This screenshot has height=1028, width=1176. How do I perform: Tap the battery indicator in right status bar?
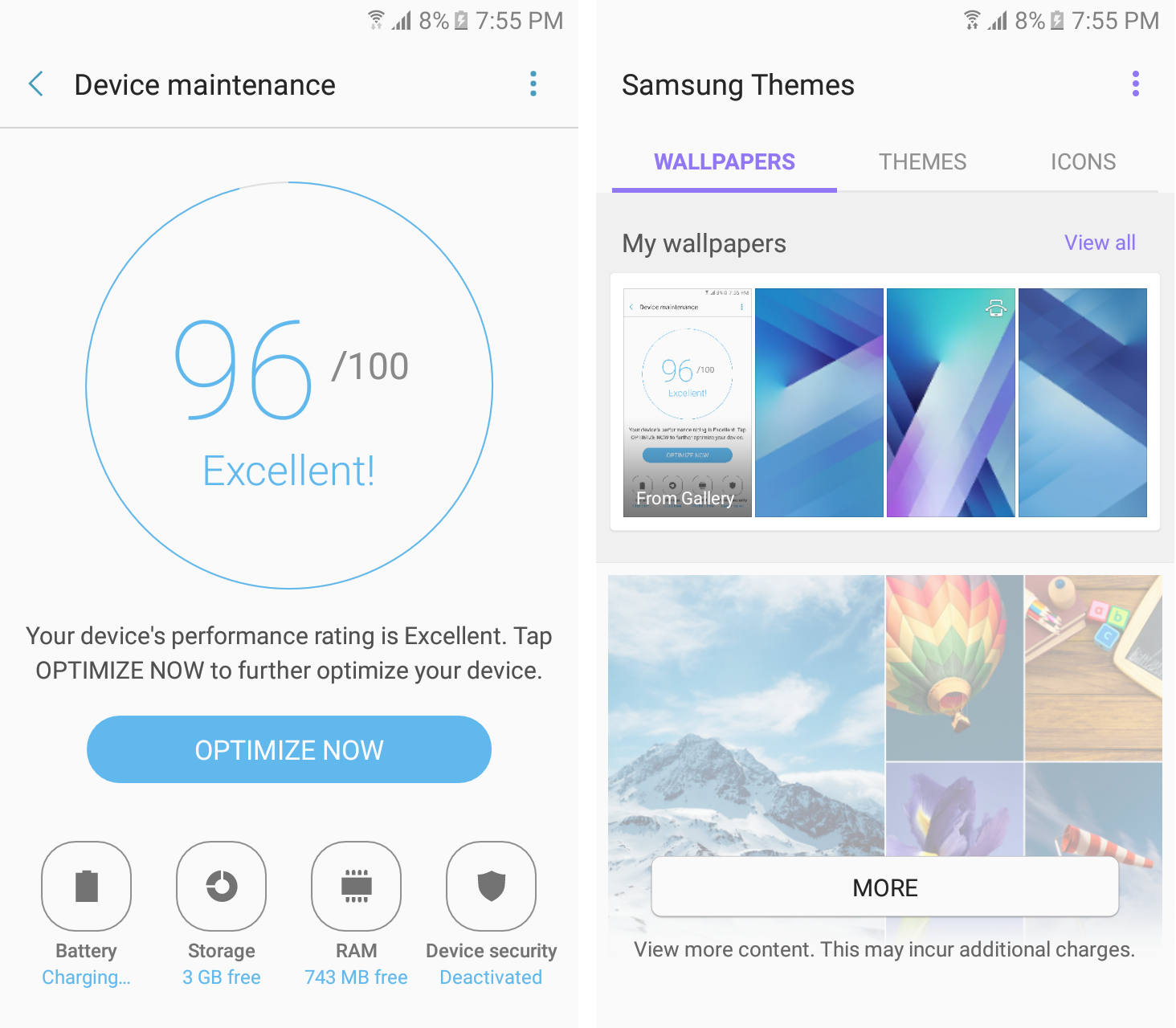coord(1057,20)
